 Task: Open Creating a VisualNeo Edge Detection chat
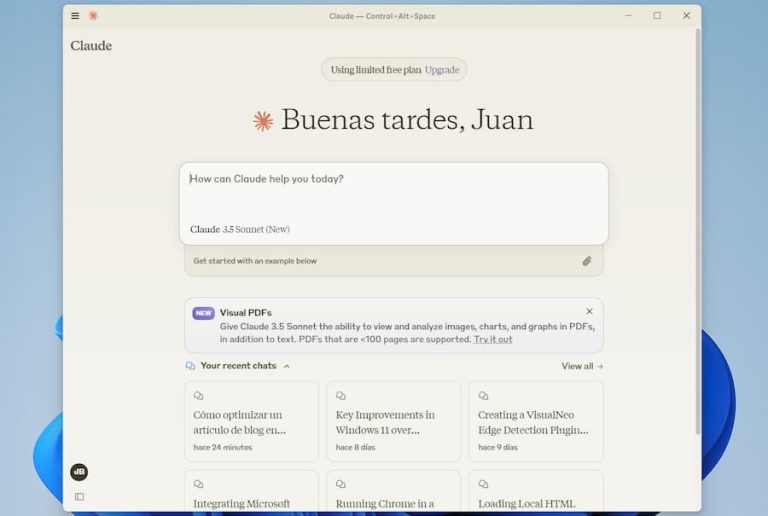tap(536, 422)
